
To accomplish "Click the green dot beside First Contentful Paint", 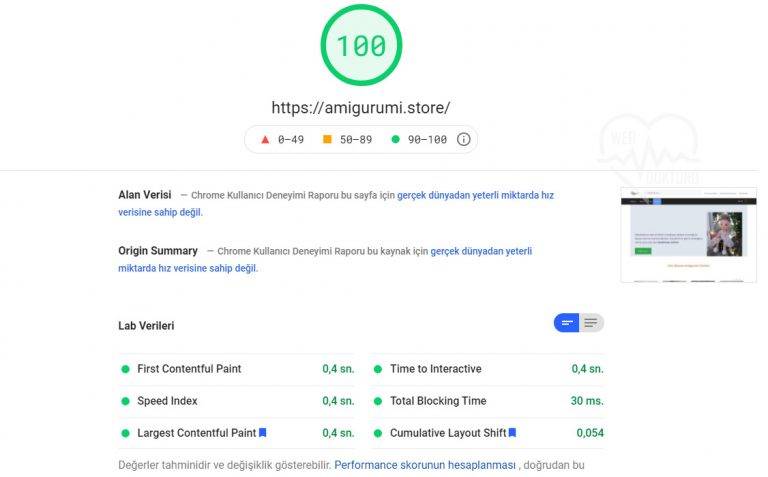I will click(125, 369).
